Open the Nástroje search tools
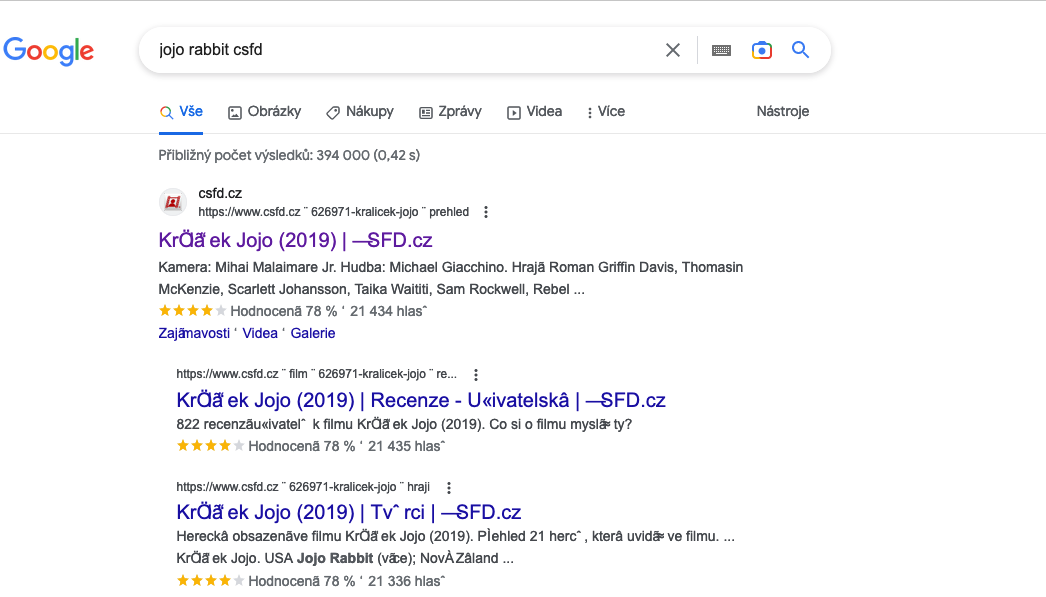1046x597 pixels. (782, 112)
